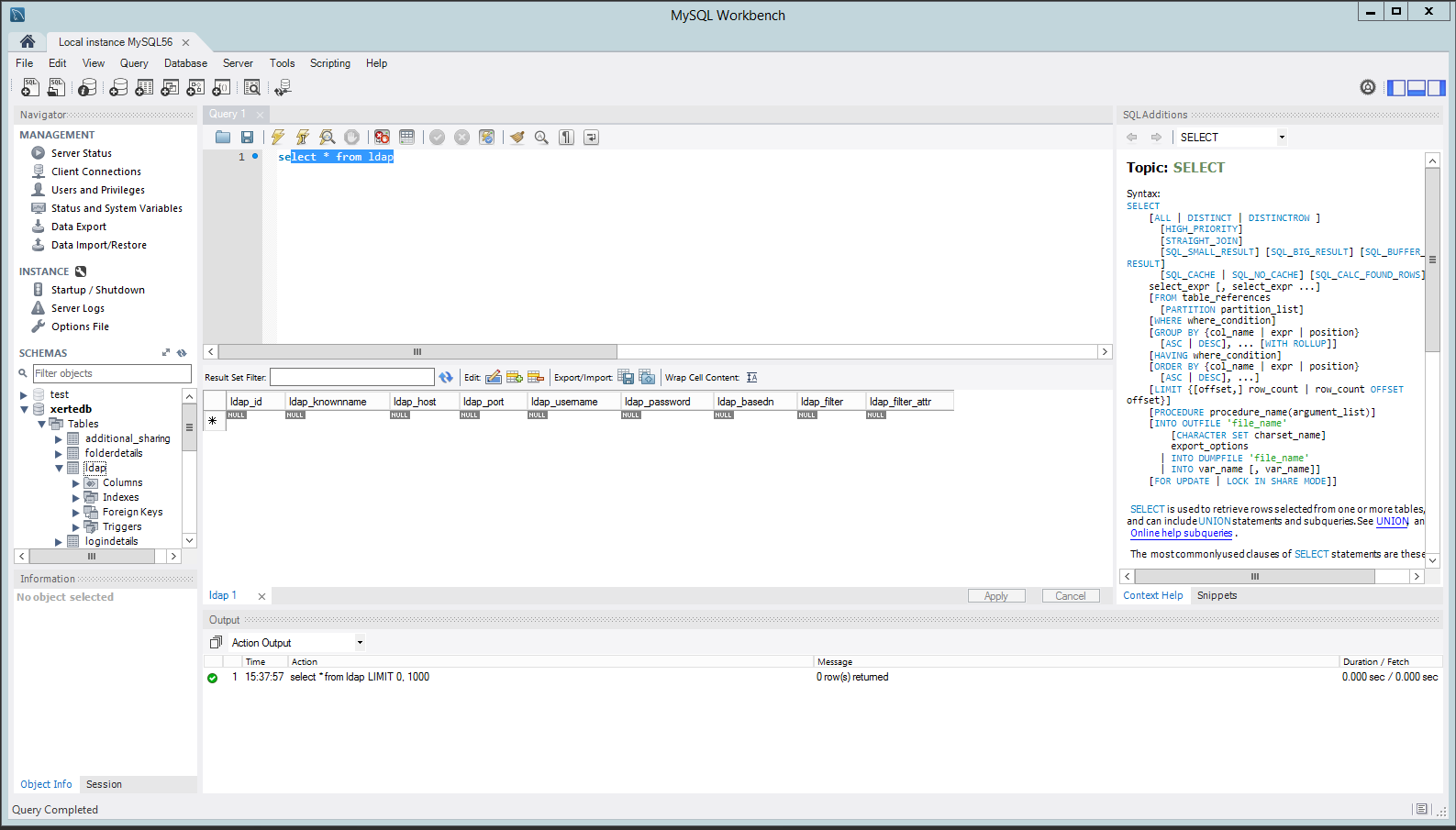Expand the ldap Columns node

(x=76, y=482)
